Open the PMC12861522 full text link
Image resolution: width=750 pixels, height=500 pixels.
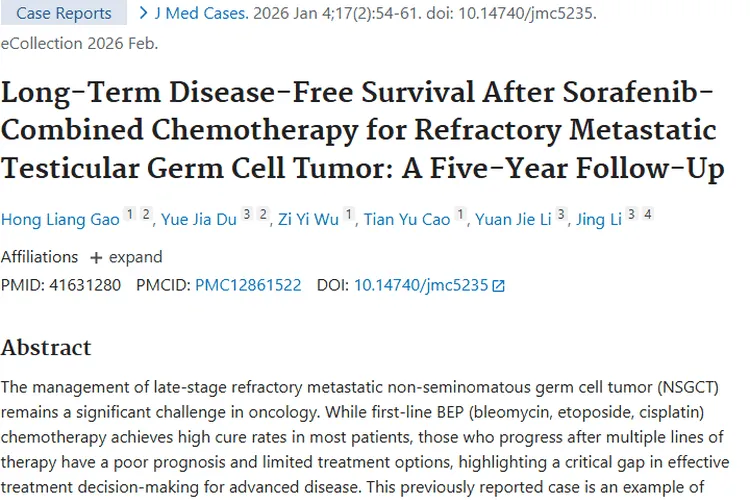[248, 285]
